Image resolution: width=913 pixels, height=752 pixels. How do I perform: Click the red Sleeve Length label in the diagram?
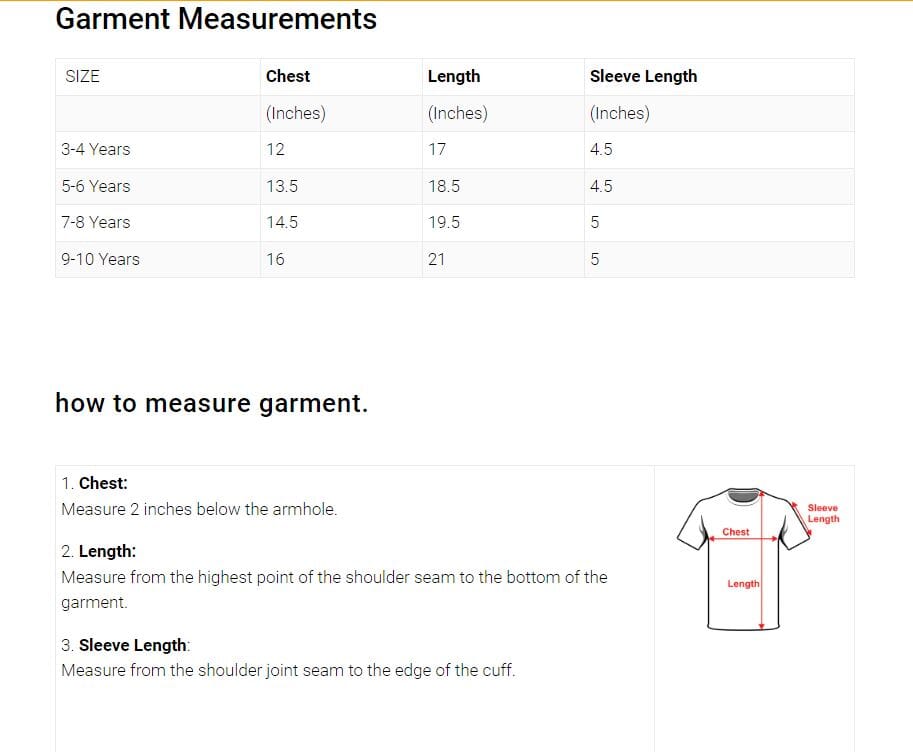pyautogui.click(x=823, y=513)
